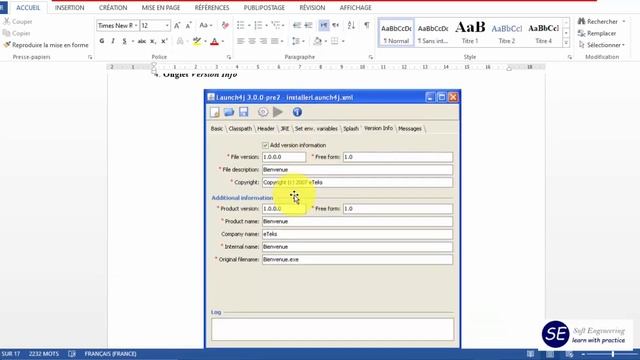The image size is (640, 360).
Task: Click the red font color A
Action: (214, 41)
